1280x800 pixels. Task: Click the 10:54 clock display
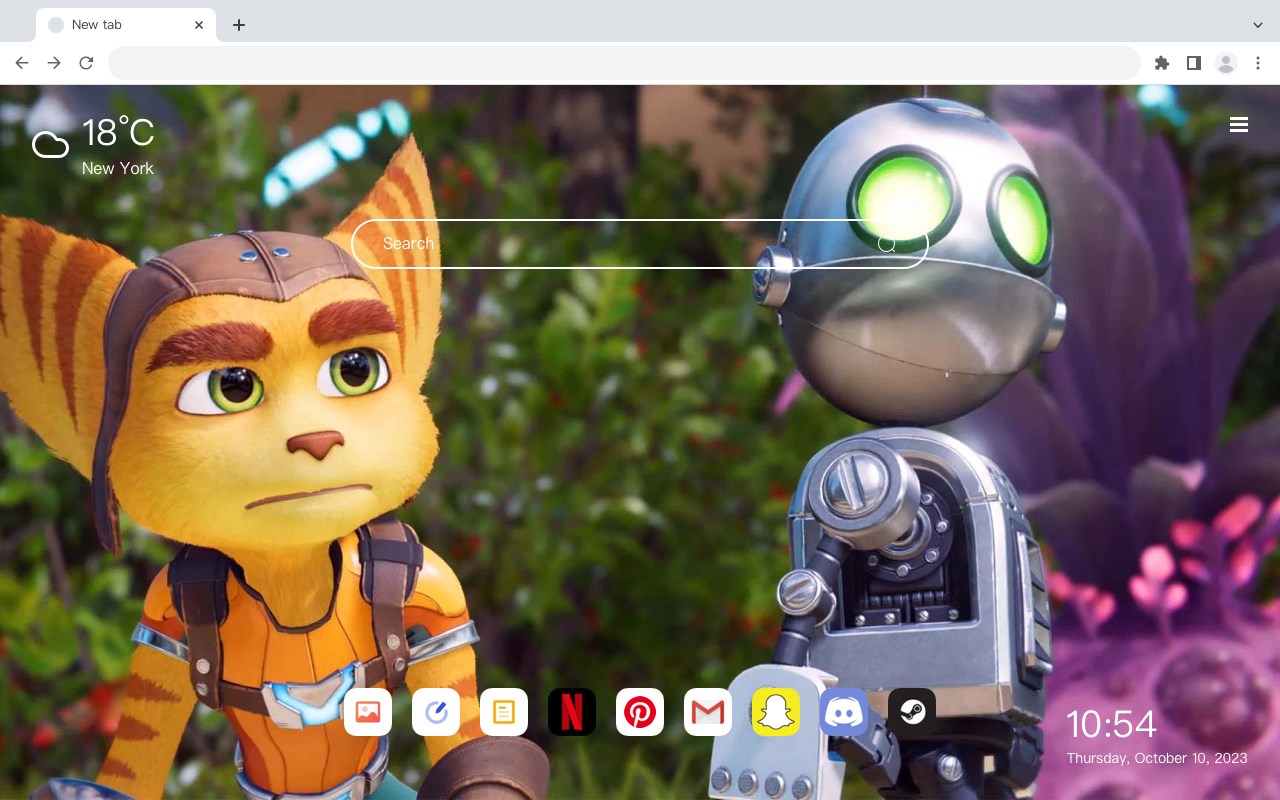click(x=1111, y=724)
